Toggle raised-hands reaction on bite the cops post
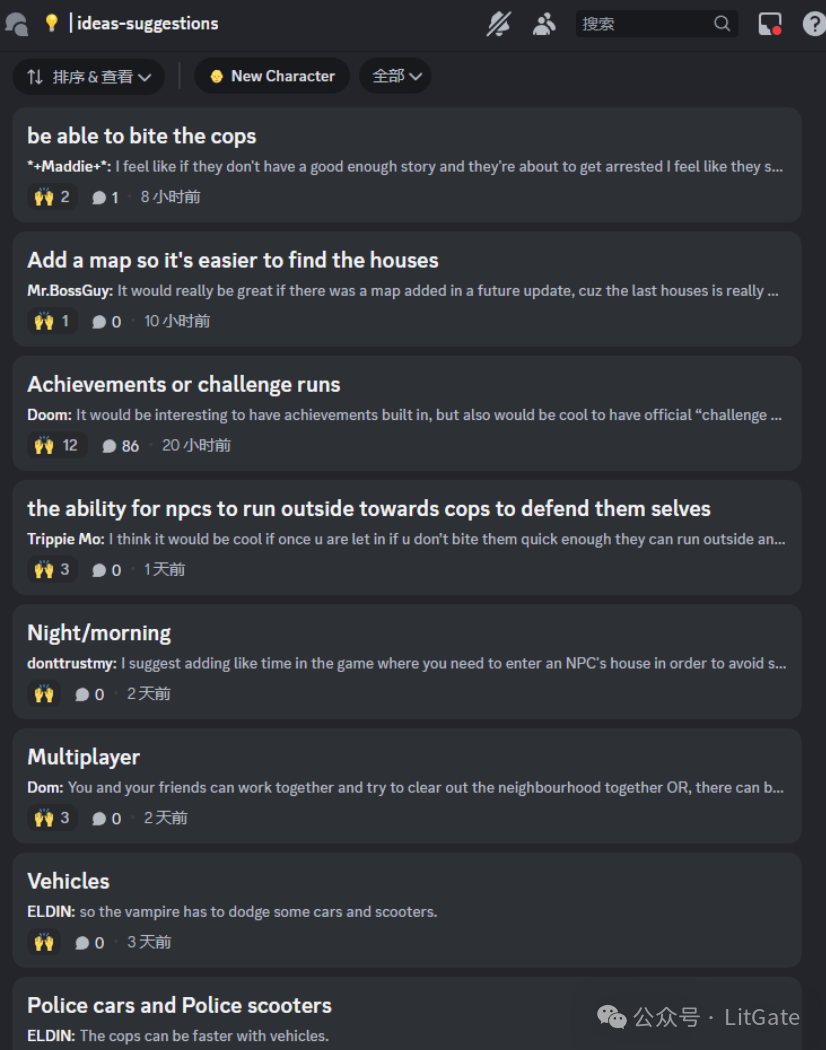This screenshot has height=1050, width=826. point(52,197)
